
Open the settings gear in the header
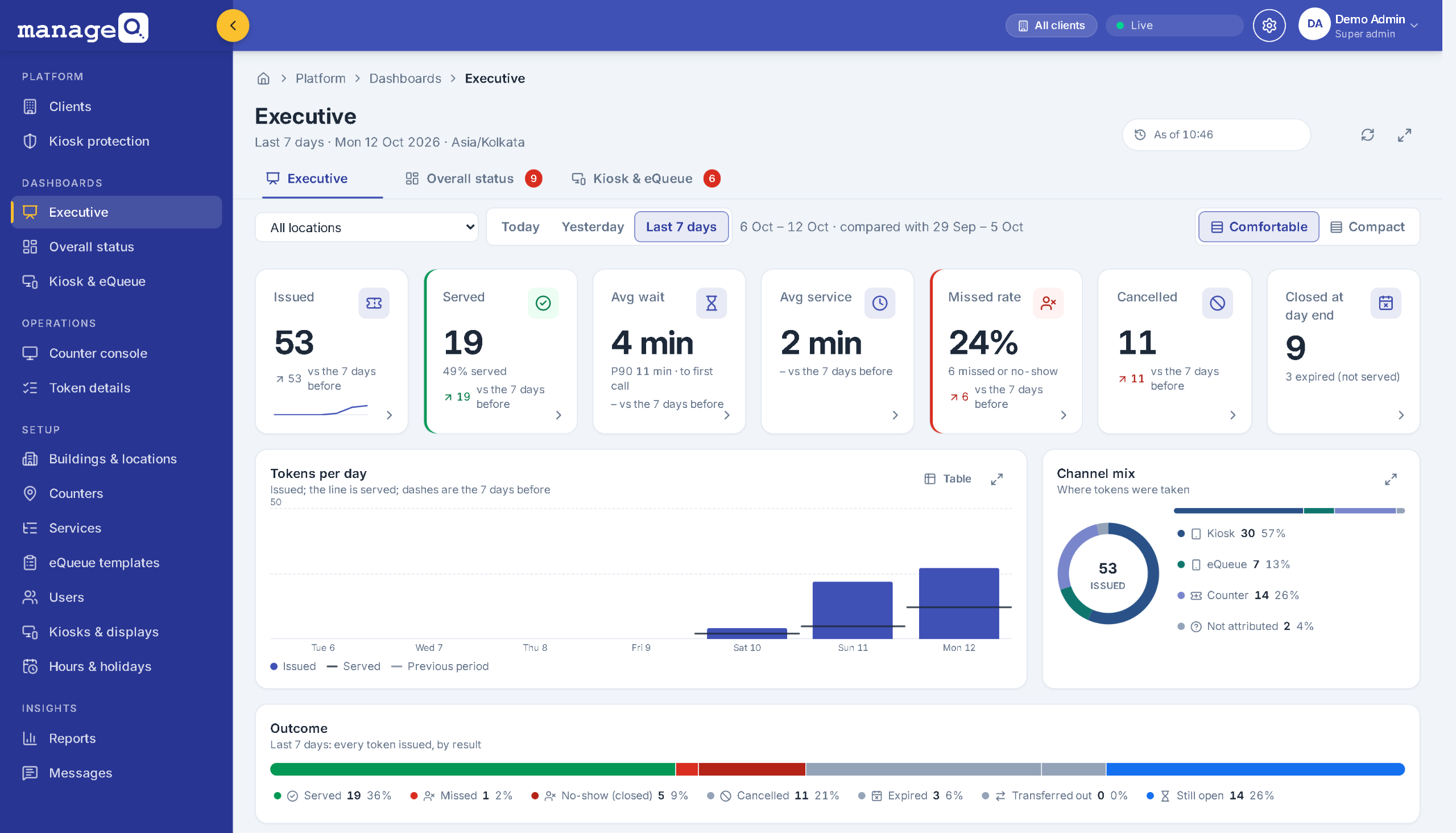click(1269, 26)
